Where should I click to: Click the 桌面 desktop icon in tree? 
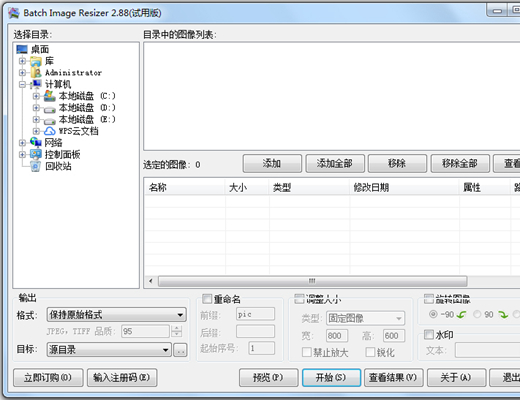(x=22, y=50)
